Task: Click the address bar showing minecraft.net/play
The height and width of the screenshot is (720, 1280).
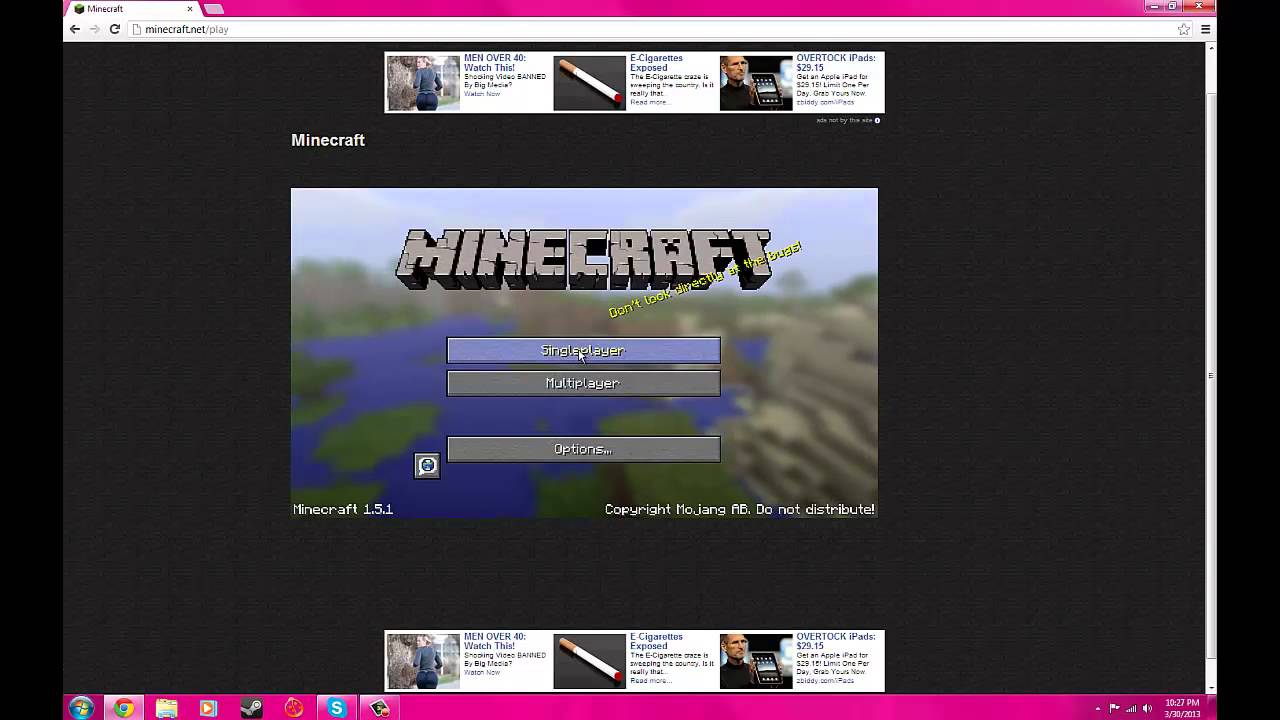Action: (660, 29)
